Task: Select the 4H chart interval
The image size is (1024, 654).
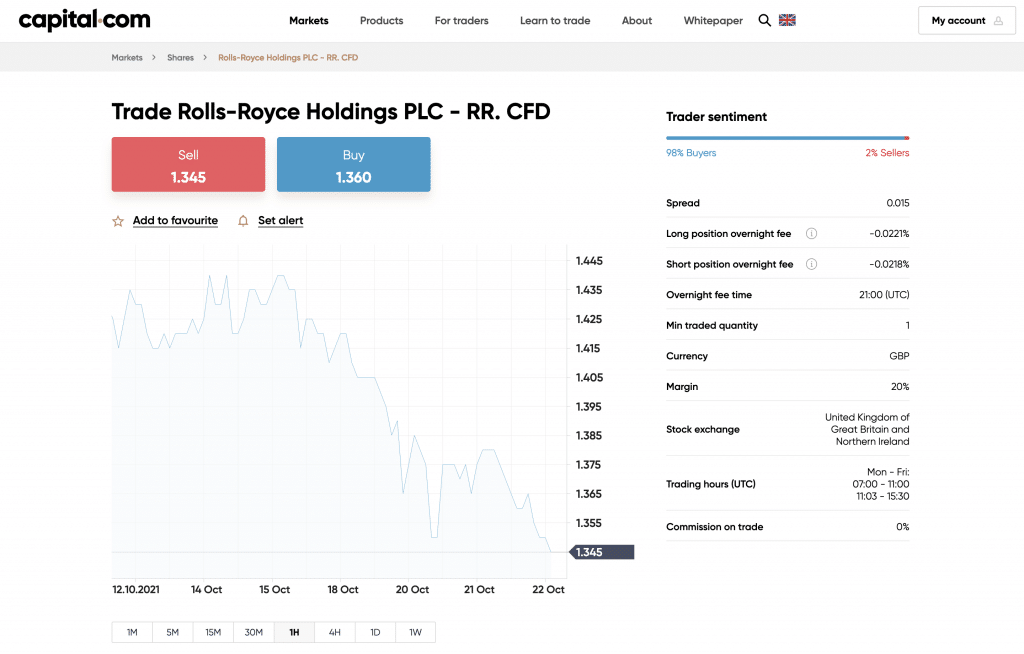Action: click(334, 632)
